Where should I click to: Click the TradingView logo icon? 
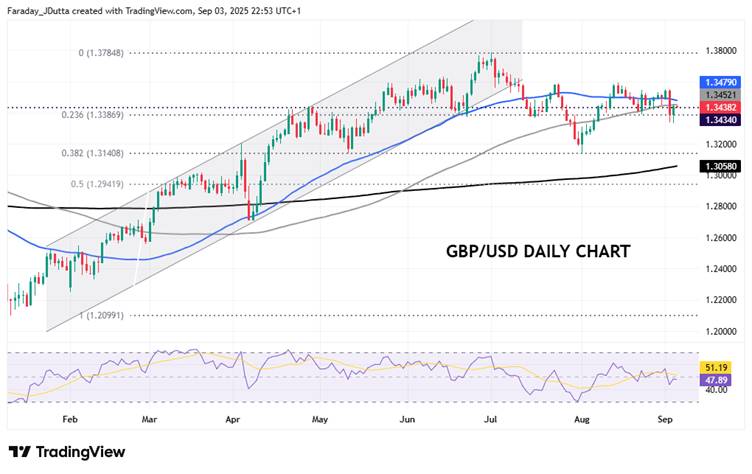(19, 452)
